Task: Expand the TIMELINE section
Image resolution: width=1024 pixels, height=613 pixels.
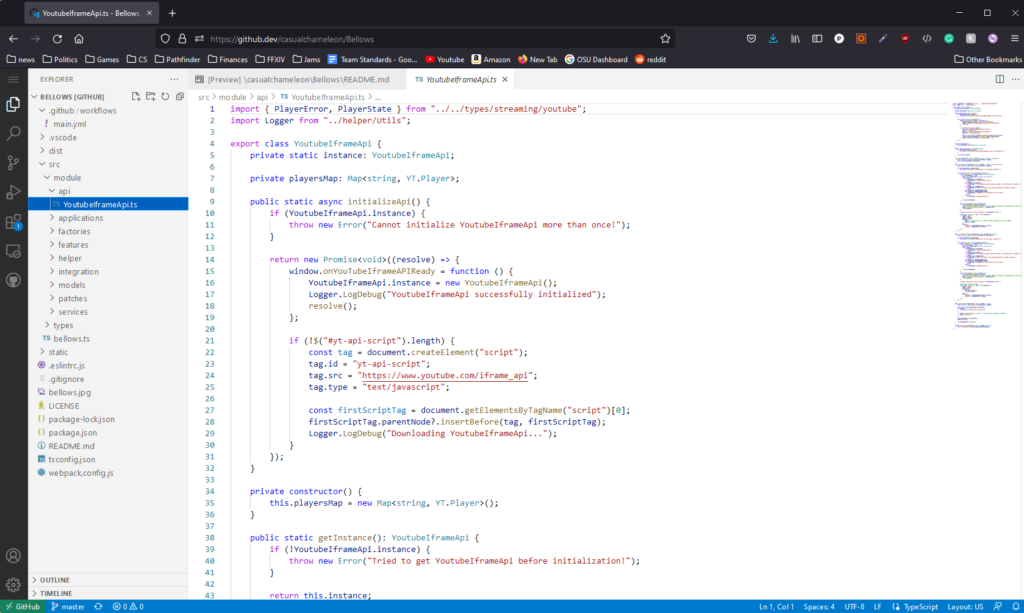Action: (x=56, y=593)
